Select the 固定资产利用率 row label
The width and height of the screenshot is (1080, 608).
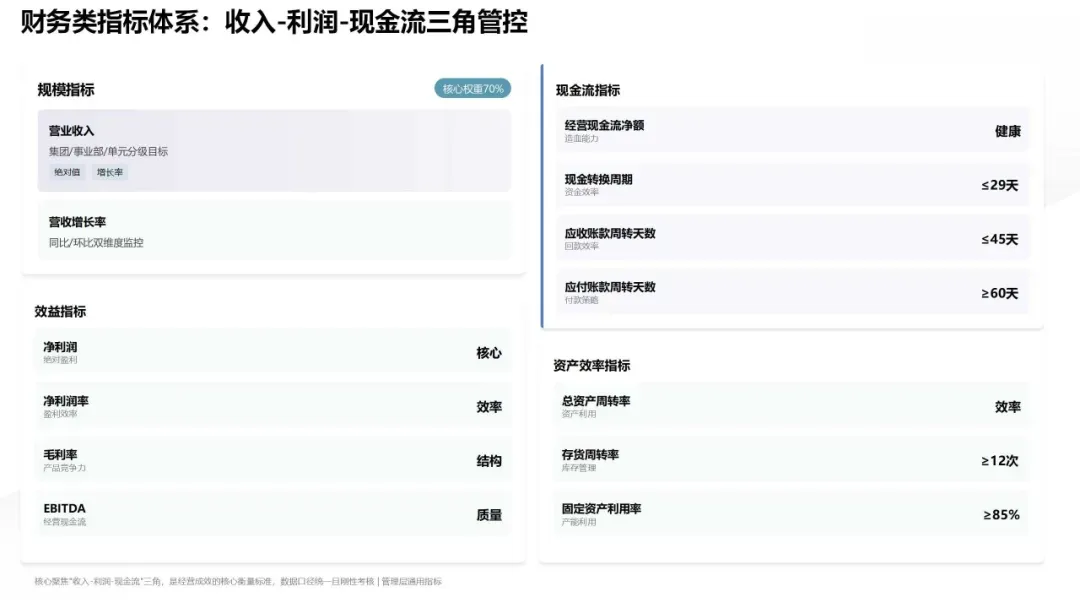601,509
